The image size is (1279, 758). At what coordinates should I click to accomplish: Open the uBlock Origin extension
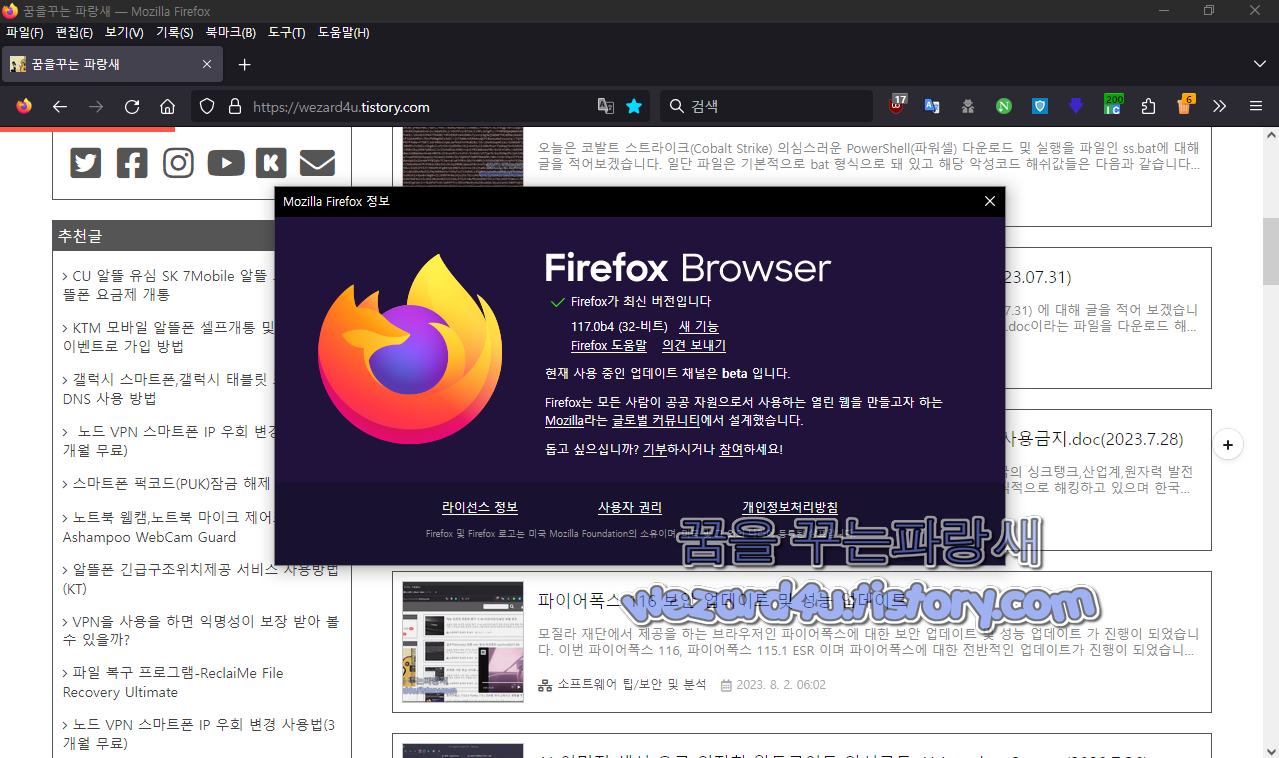pyautogui.click(x=898, y=105)
